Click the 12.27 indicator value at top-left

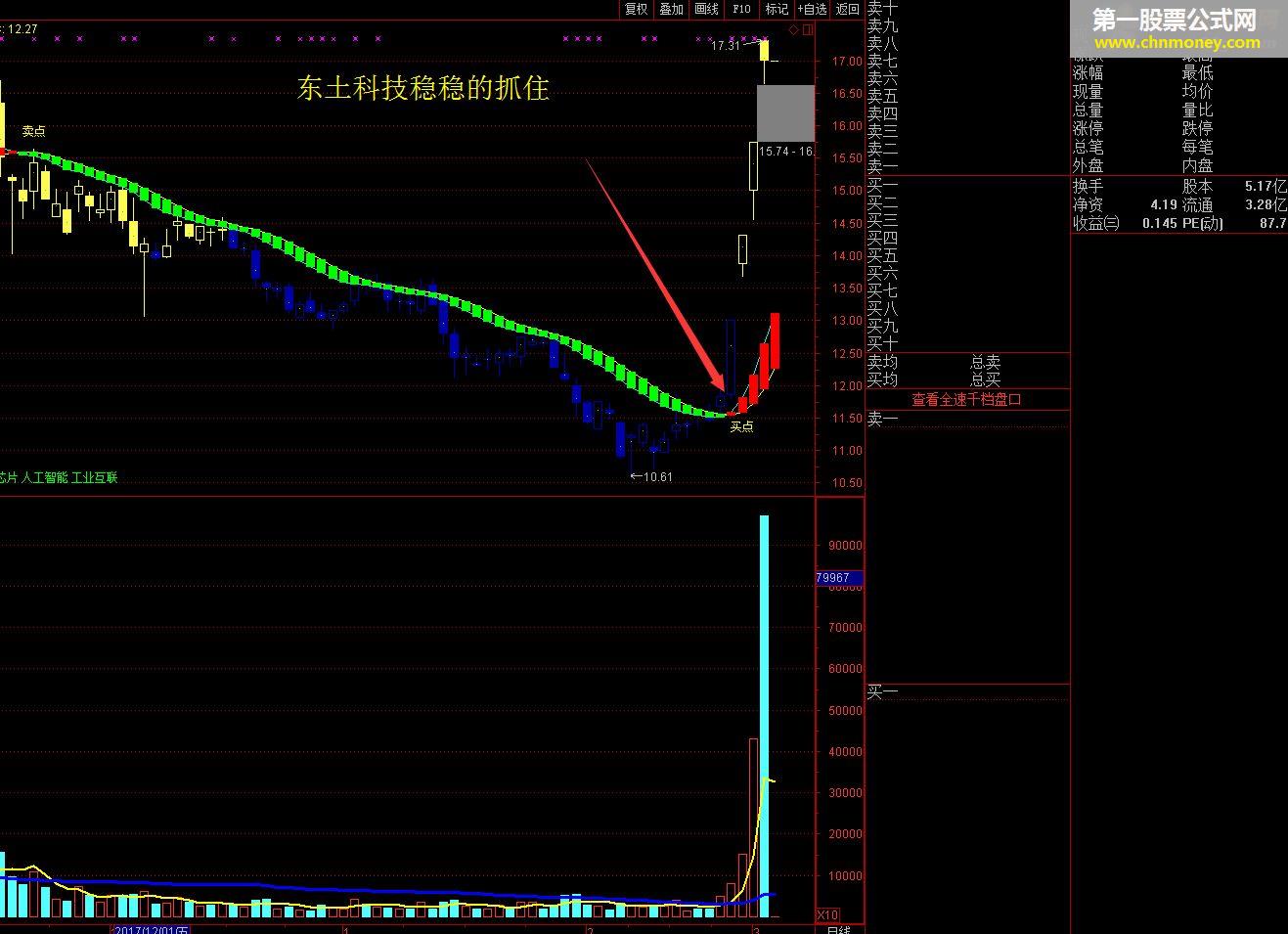click(22, 29)
